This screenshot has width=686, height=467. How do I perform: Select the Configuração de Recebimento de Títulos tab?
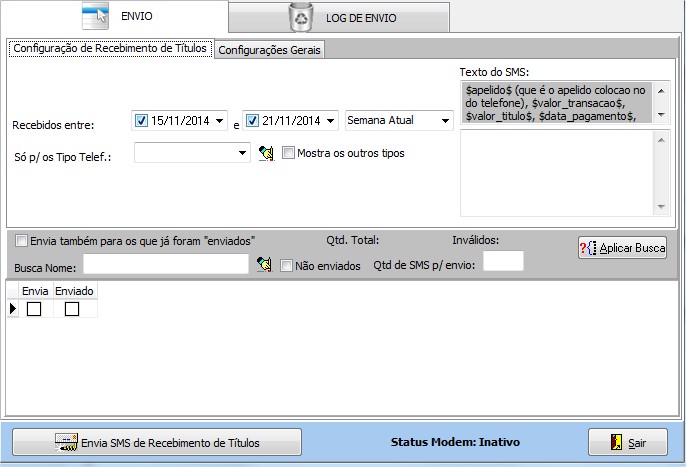[x=110, y=48]
